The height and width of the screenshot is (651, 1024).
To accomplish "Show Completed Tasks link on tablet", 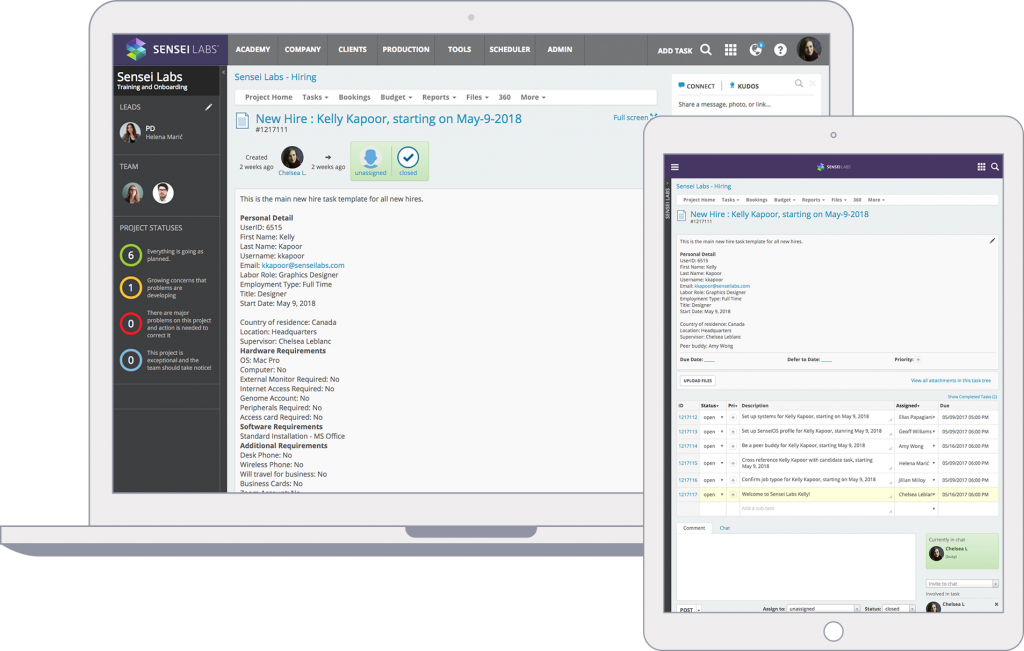I will click(x=972, y=397).
